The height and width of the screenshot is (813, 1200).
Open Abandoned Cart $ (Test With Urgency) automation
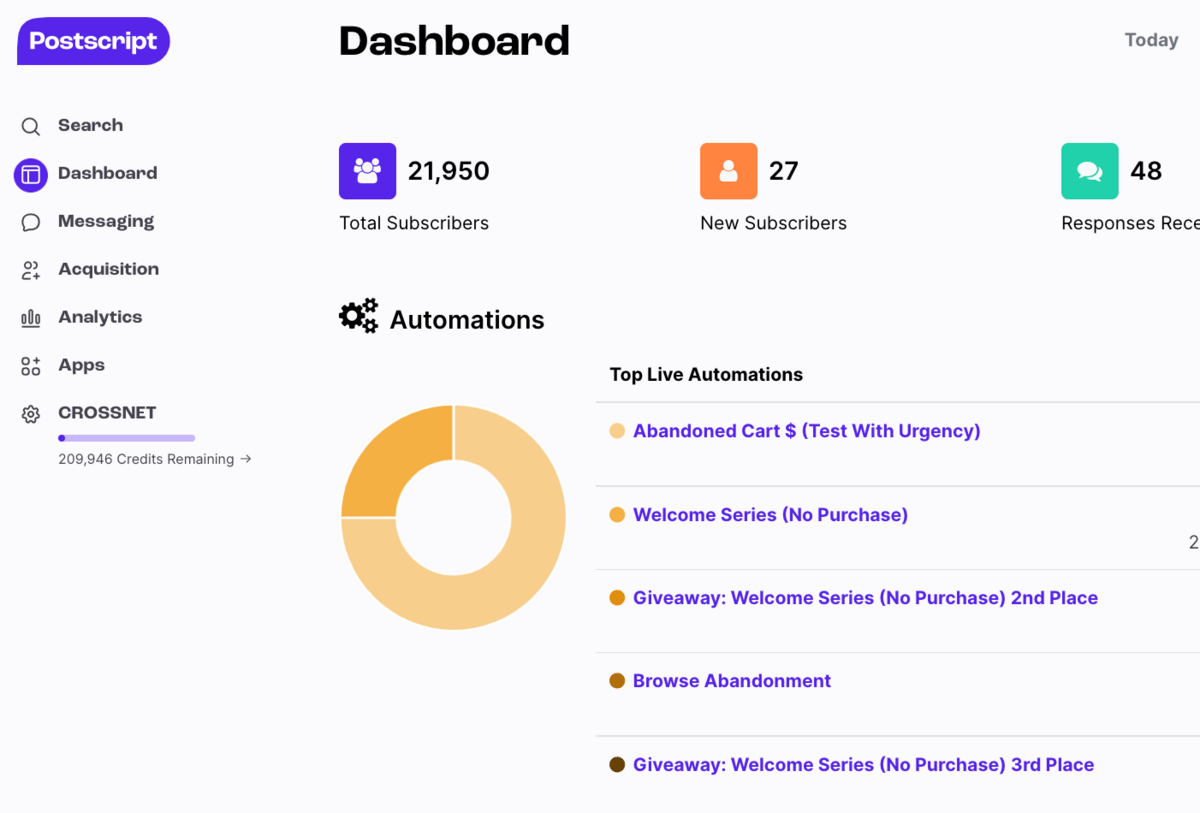[806, 431]
